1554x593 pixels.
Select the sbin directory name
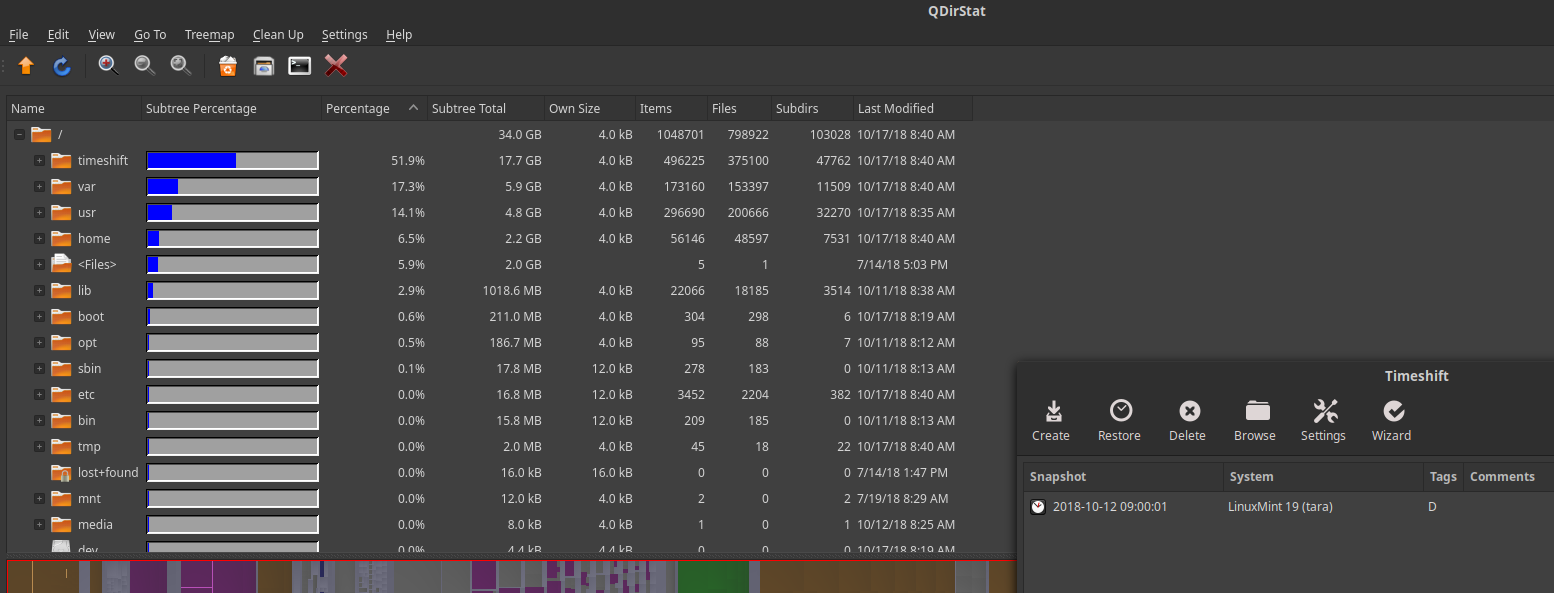90,368
